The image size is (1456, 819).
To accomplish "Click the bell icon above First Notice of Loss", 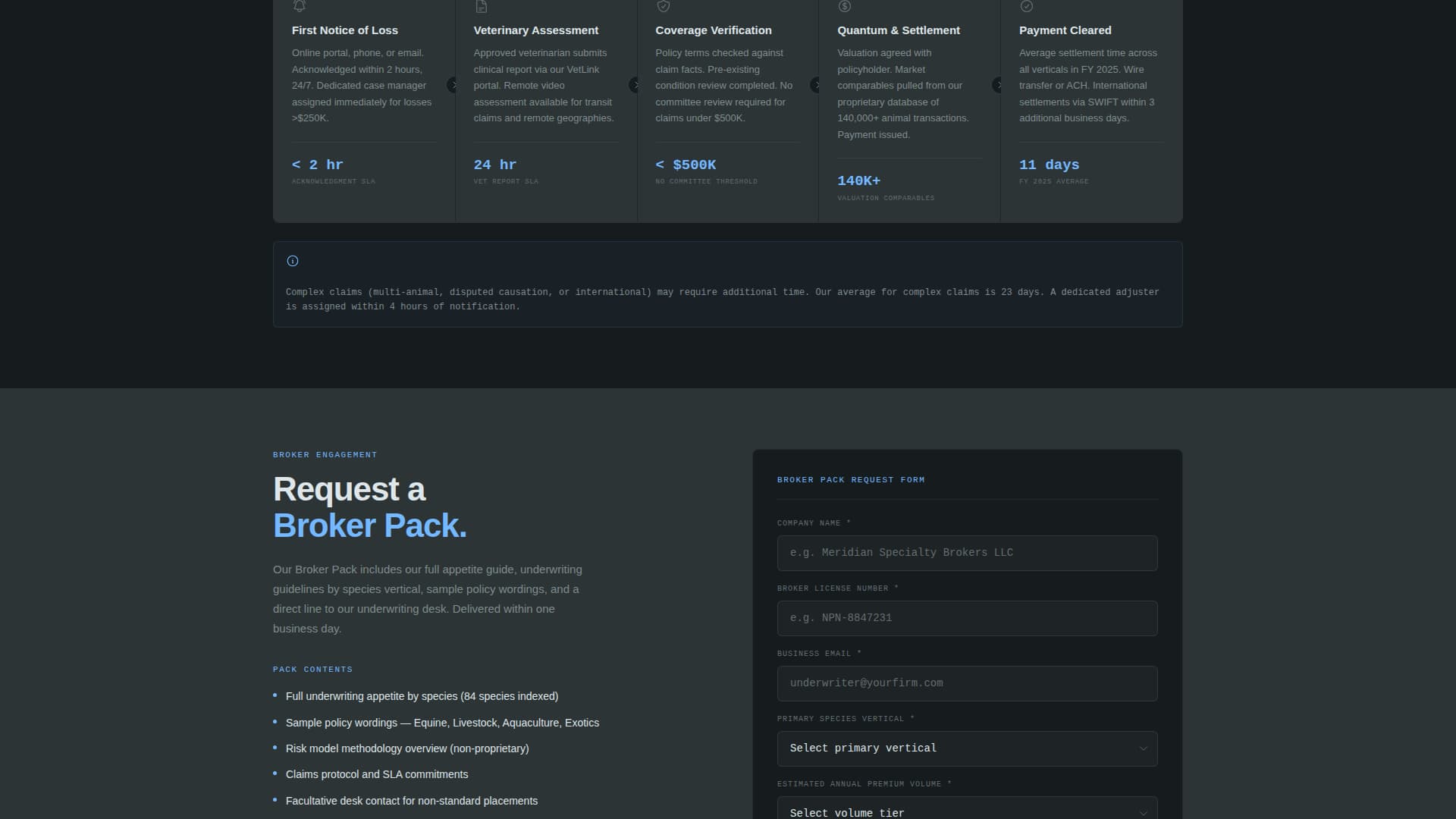I will coord(300,6).
